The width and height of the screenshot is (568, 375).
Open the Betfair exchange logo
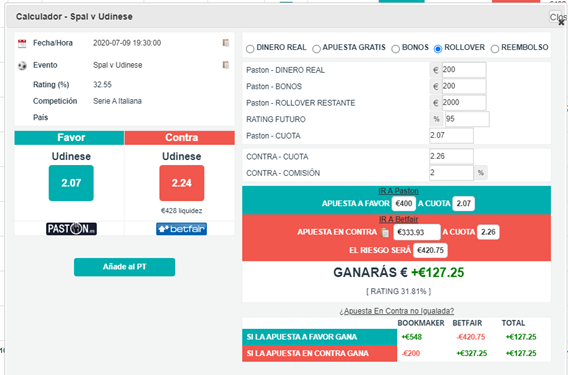(x=181, y=229)
